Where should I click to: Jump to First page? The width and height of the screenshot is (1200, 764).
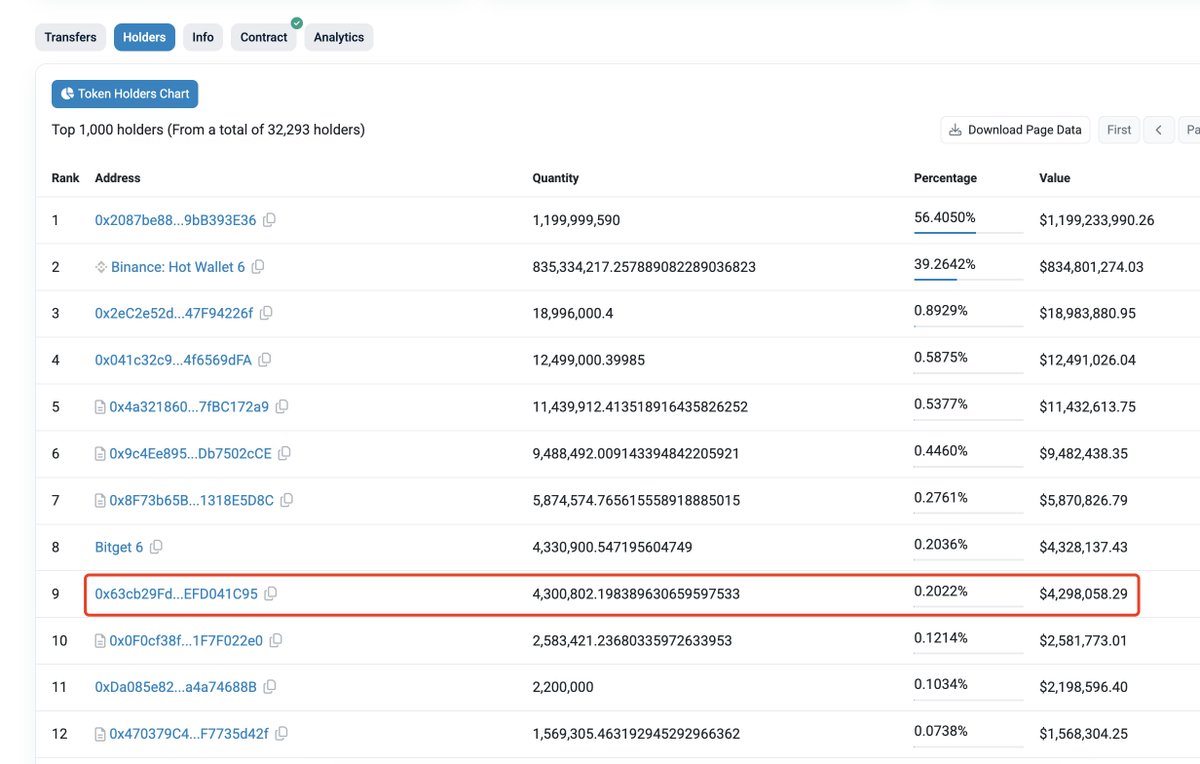(1119, 130)
